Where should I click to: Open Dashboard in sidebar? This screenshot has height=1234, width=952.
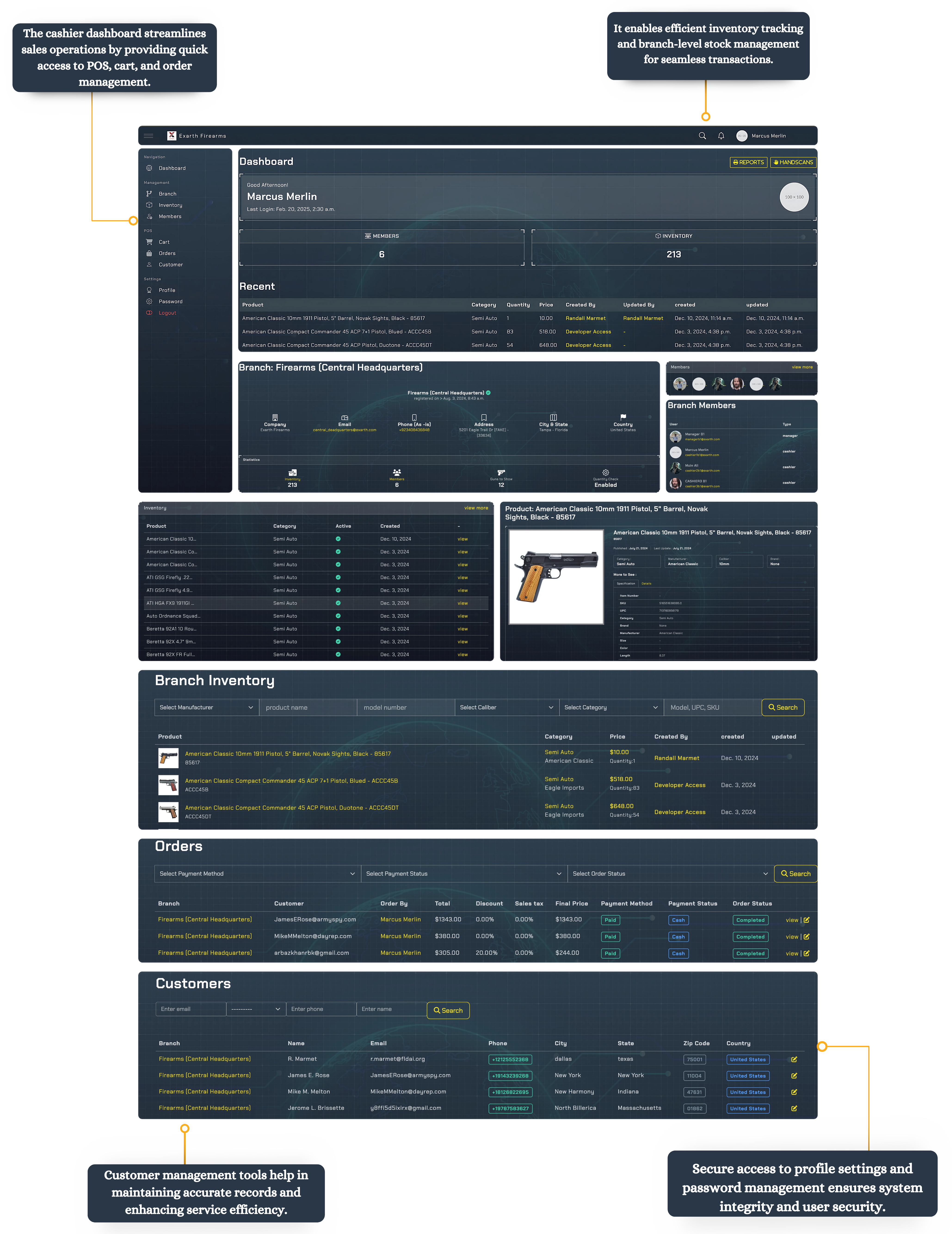[172, 168]
